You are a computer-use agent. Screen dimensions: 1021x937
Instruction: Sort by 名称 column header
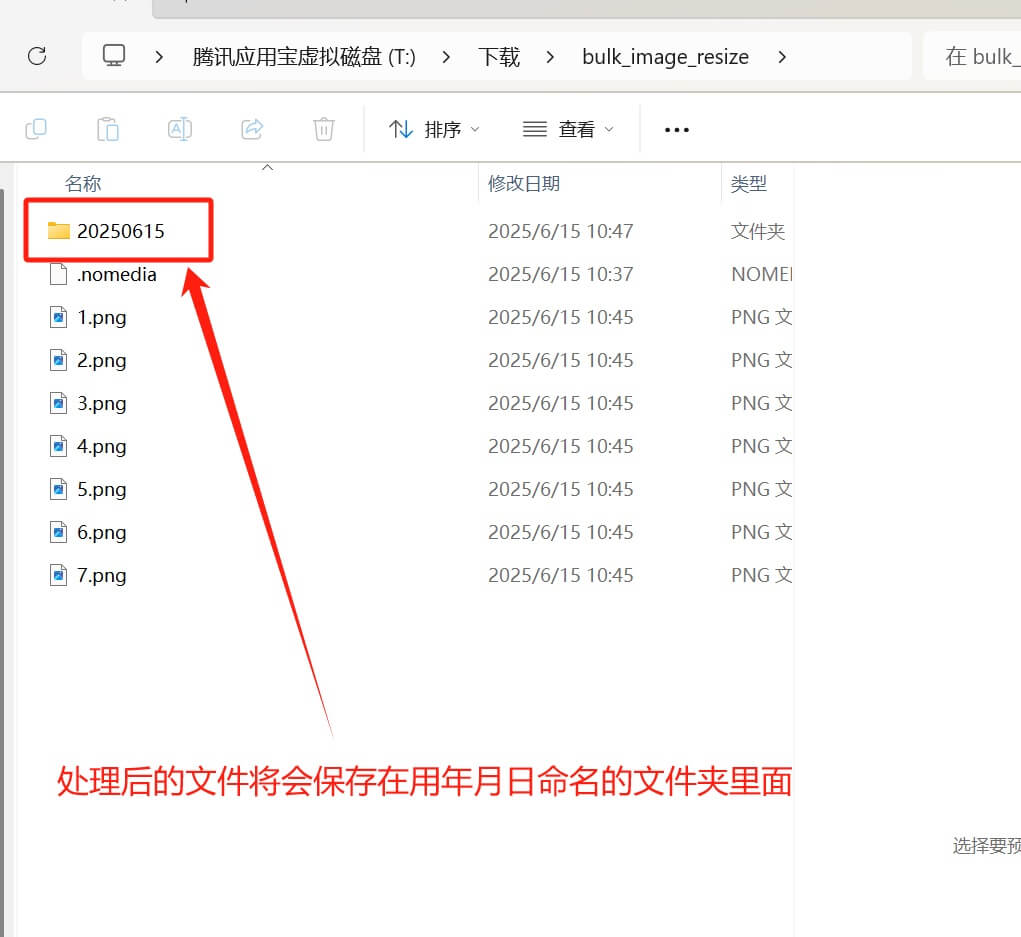point(83,184)
